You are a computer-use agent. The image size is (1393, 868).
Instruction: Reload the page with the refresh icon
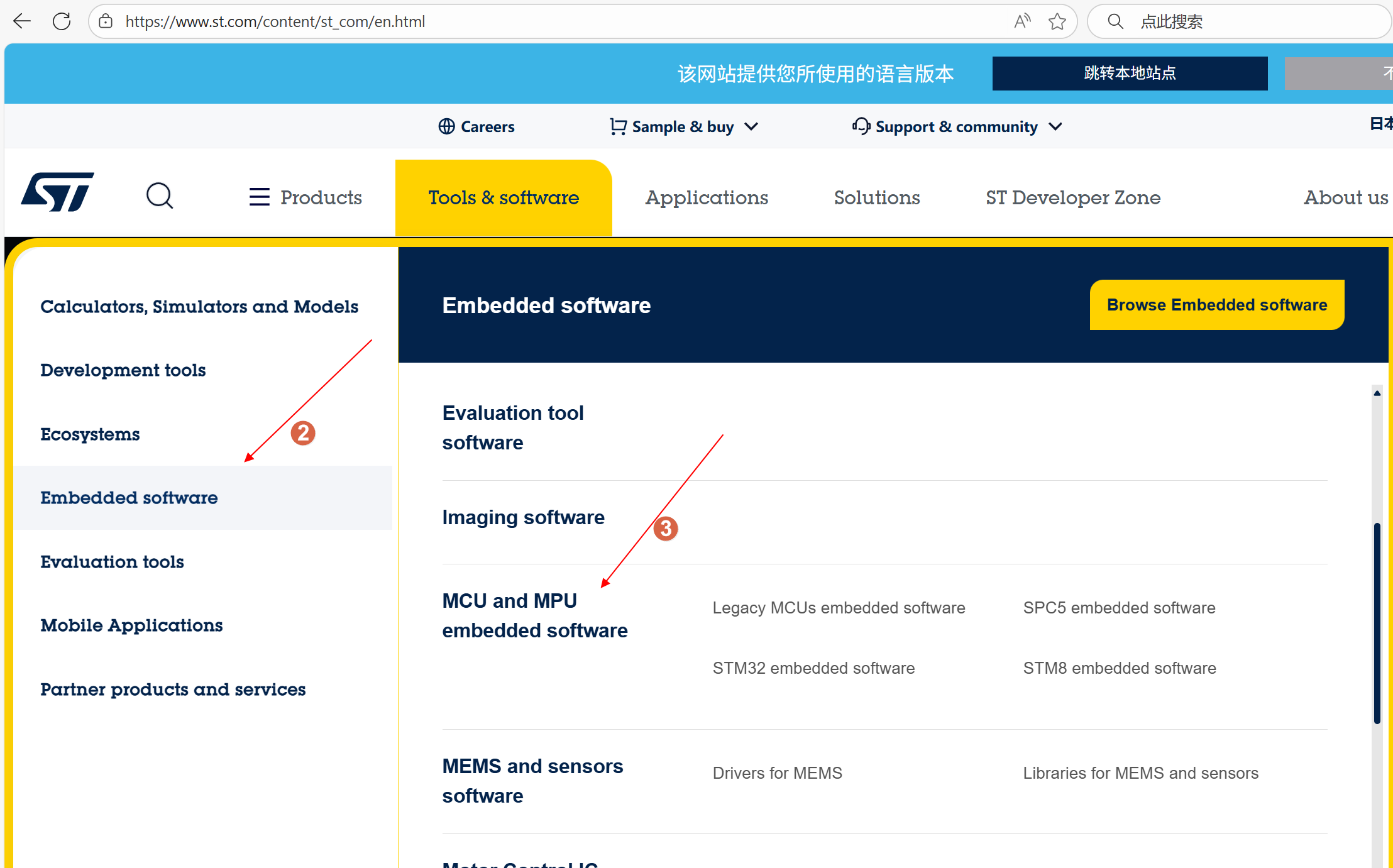tap(62, 21)
